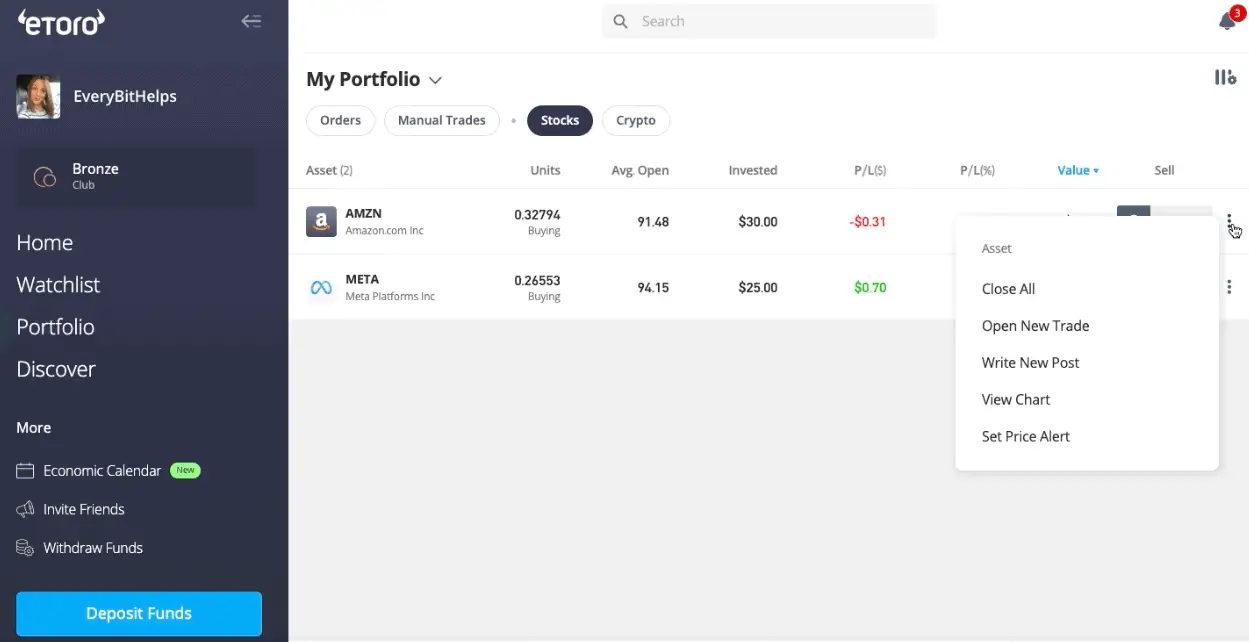The height and width of the screenshot is (642, 1249).
Task: Click the META ticker name
Action: click(x=362, y=279)
